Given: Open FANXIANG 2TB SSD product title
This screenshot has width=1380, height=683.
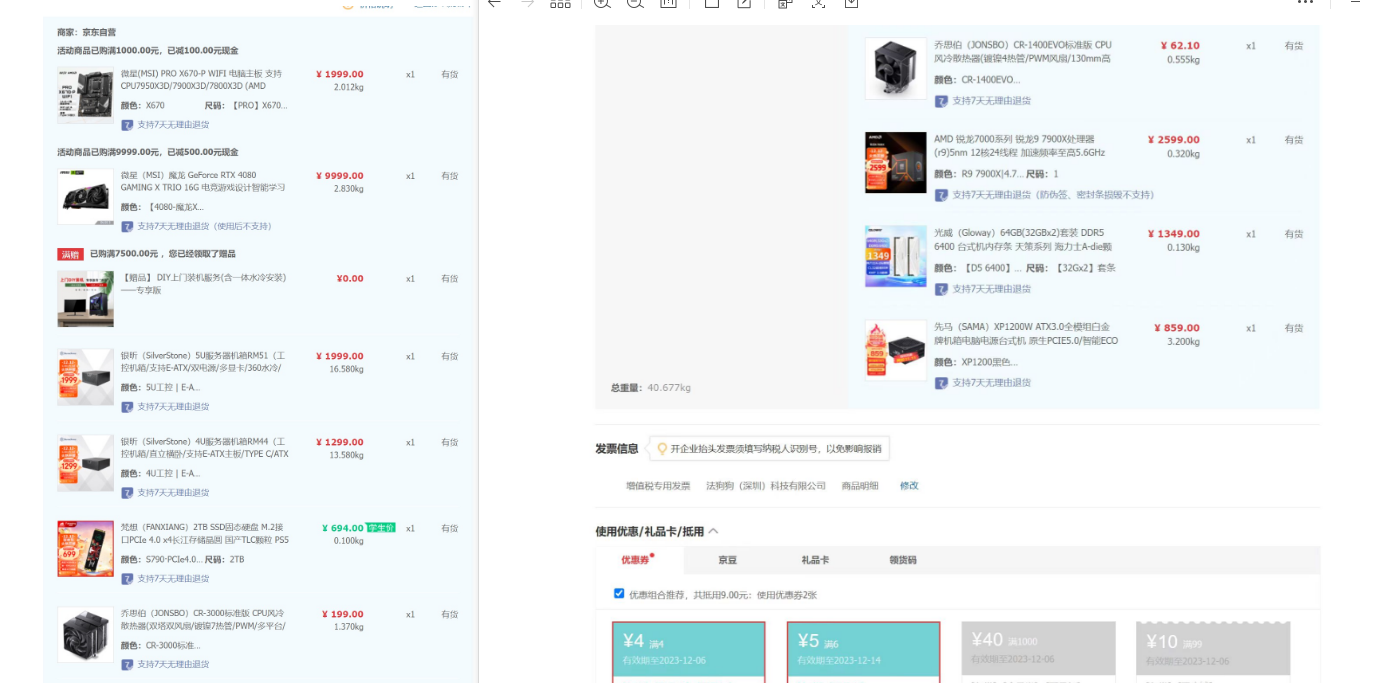Looking at the screenshot, I should [x=205, y=534].
